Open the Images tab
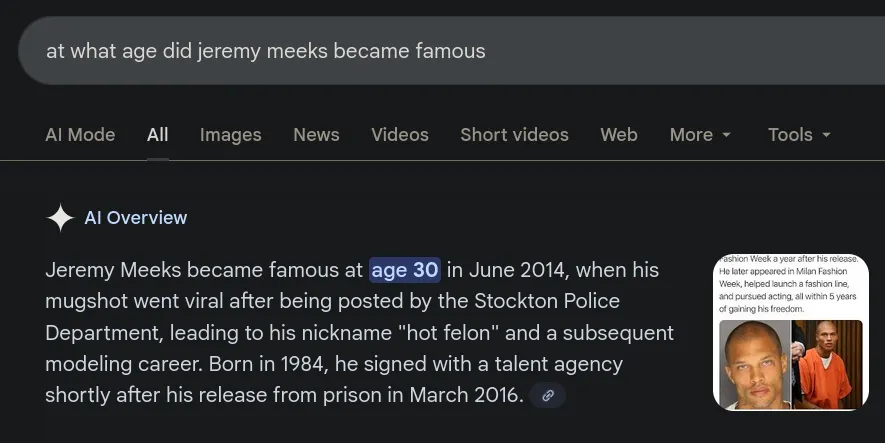The width and height of the screenshot is (885, 443). click(x=230, y=135)
